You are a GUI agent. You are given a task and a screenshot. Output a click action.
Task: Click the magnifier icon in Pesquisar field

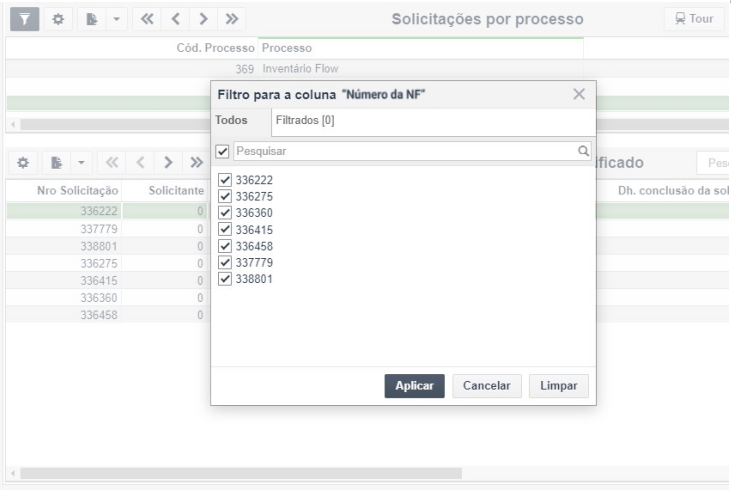tap(583, 151)
